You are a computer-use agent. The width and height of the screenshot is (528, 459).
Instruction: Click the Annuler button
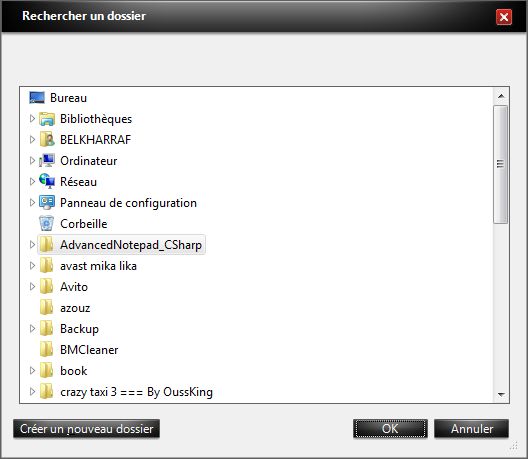(471, 429)
